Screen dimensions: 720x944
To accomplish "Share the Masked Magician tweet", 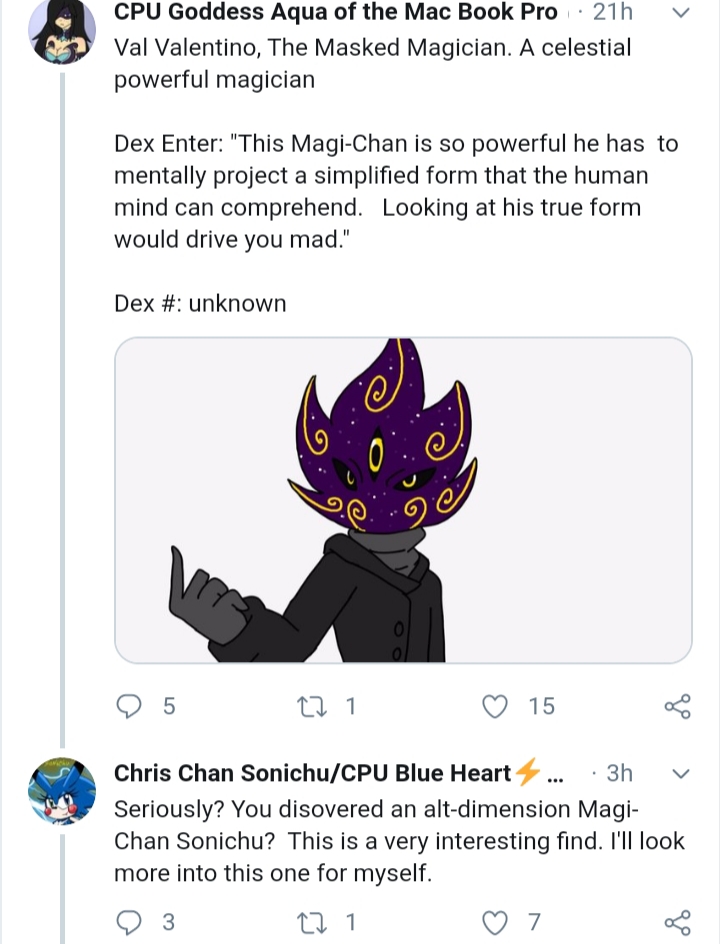I will pyautogui.click(x=678, y=706).
